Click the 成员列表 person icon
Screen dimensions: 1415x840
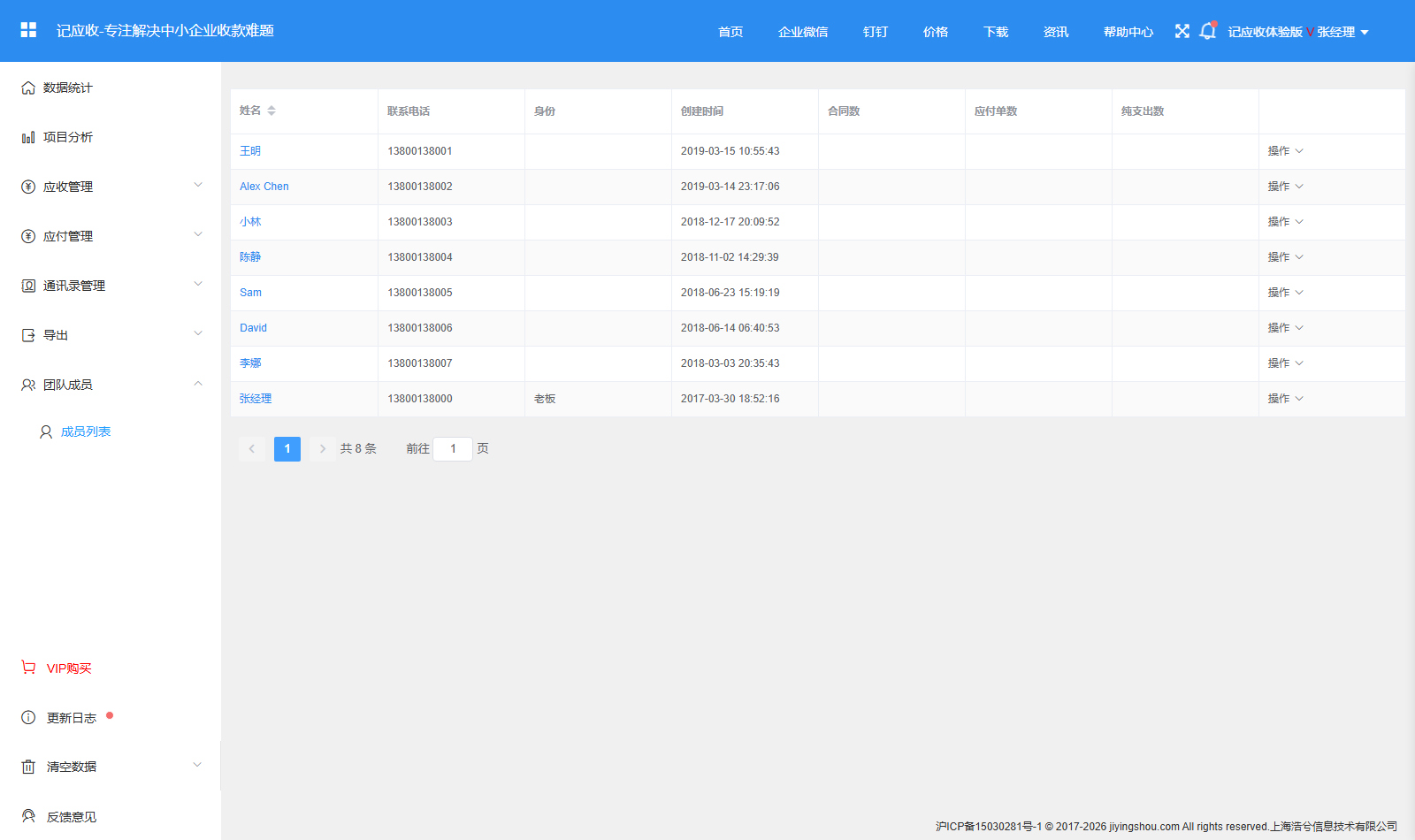[x=46, y=431]
